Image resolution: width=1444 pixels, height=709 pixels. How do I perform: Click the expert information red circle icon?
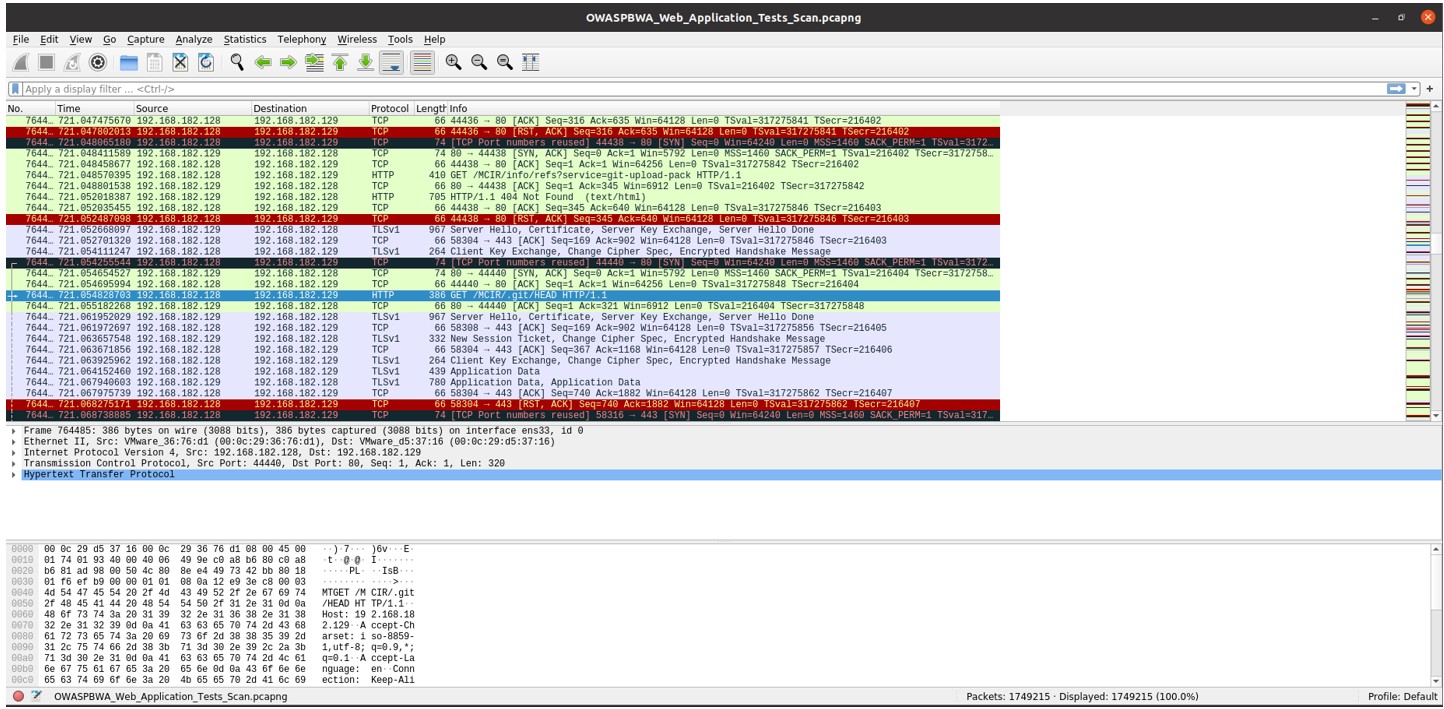pyautogui.click(x=18, y=696)
